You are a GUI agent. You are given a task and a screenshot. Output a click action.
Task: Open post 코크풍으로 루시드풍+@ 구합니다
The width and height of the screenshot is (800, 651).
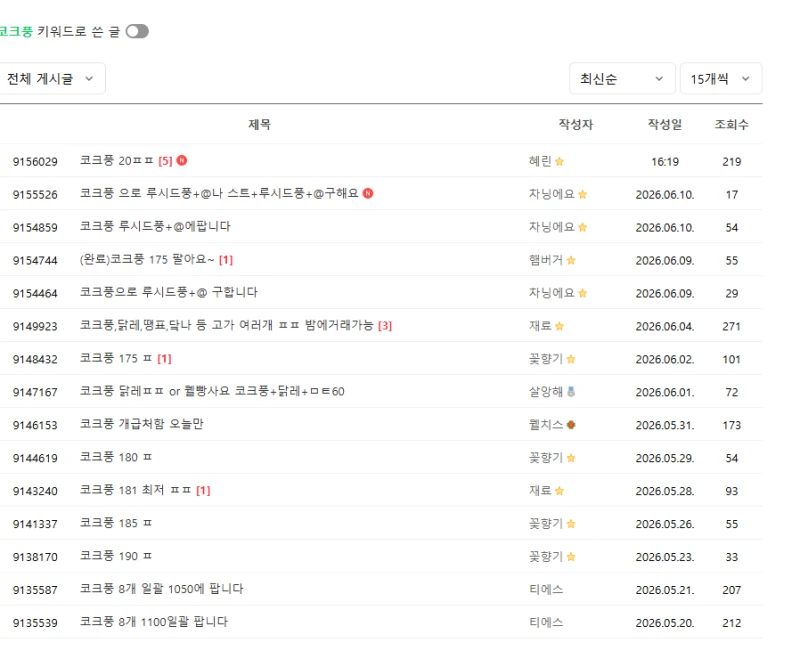click(x=169, y=292)
